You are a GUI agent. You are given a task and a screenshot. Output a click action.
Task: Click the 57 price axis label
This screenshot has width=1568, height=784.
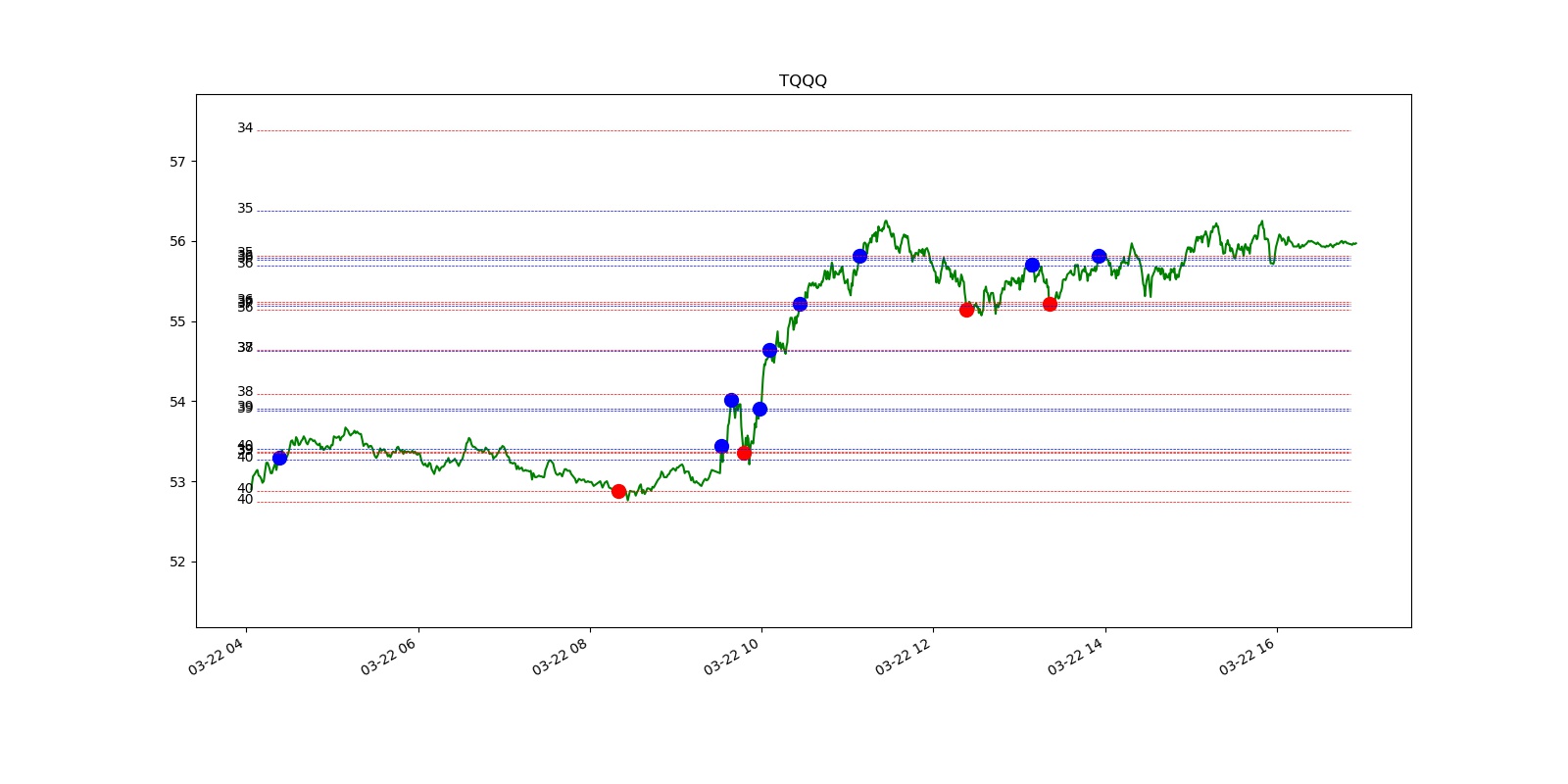[x=177, y=162]
